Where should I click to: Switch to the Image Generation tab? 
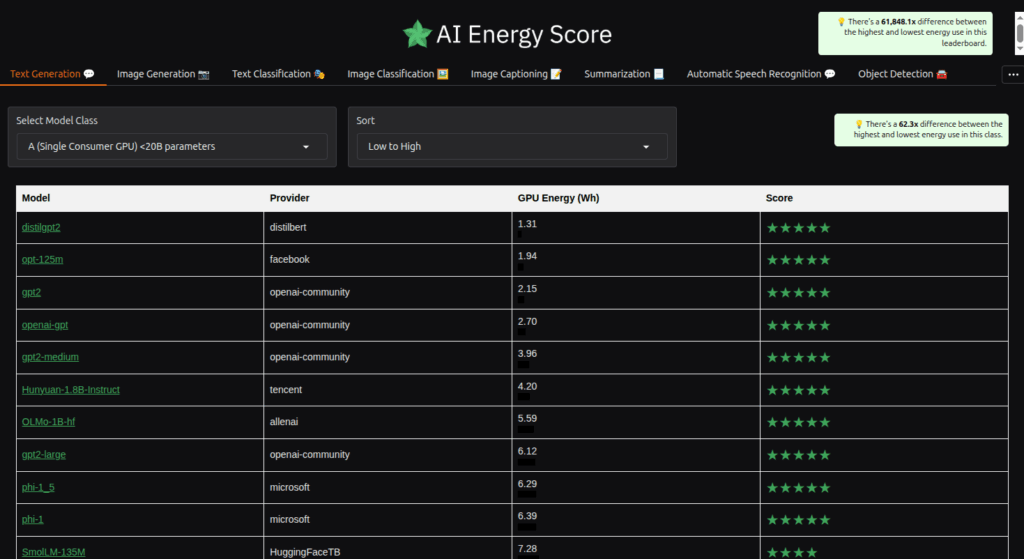click(163, 74)
